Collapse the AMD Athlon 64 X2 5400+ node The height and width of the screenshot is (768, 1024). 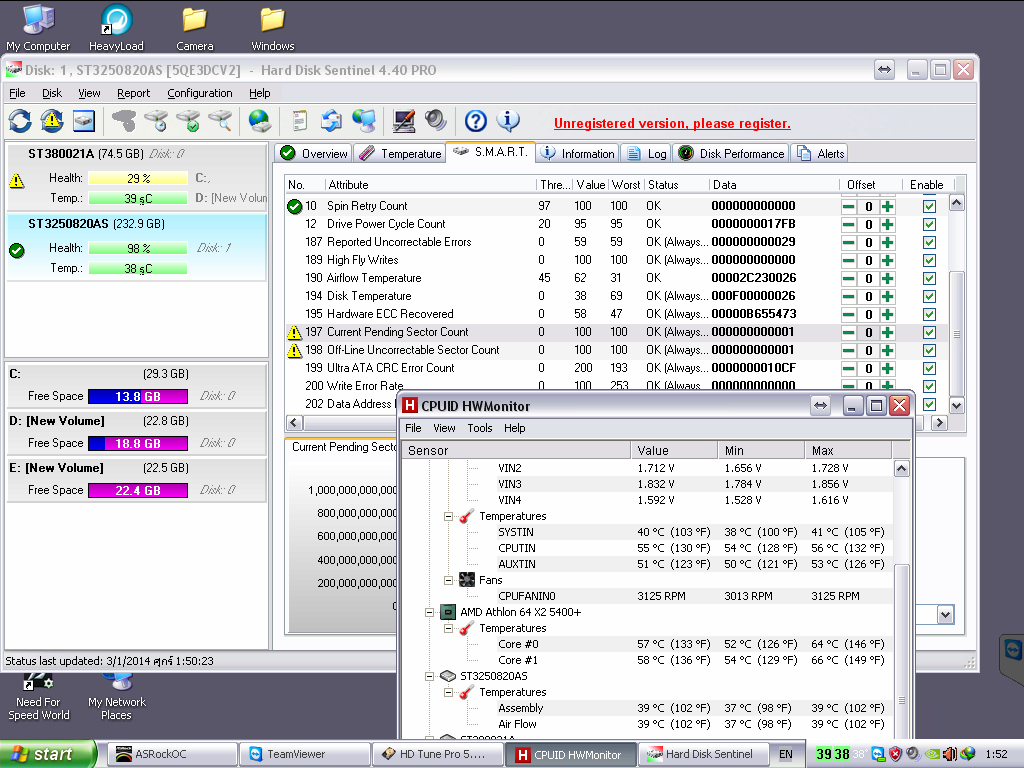[x=429, y=612]
